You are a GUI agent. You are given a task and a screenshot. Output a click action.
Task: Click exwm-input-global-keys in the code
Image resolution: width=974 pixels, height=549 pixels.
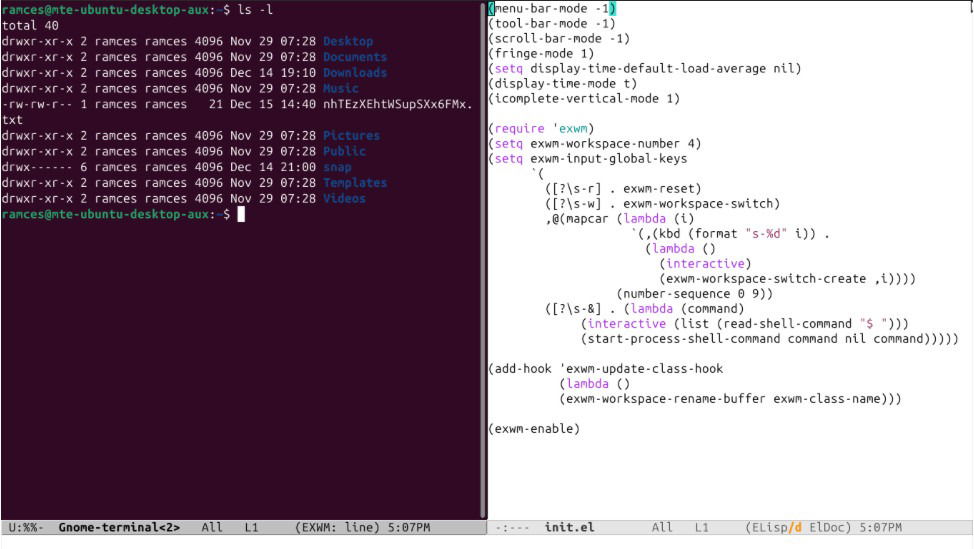pos(609,158)
